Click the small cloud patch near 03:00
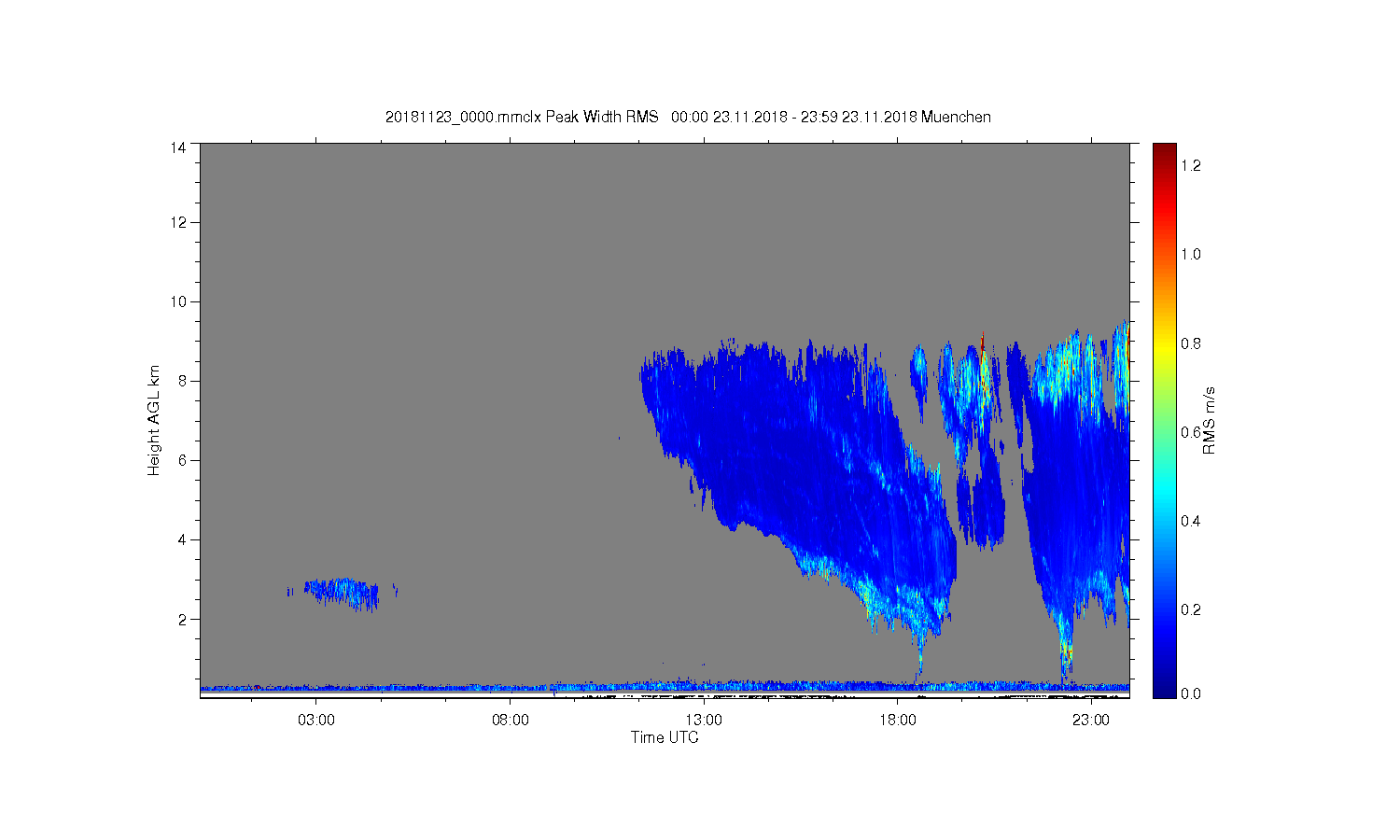The image size is (1400, 840). tap(343, 594)
